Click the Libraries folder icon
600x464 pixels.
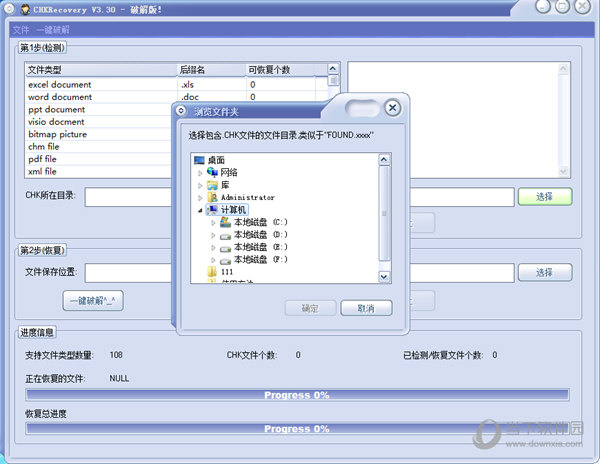click(x=212, y=185)
